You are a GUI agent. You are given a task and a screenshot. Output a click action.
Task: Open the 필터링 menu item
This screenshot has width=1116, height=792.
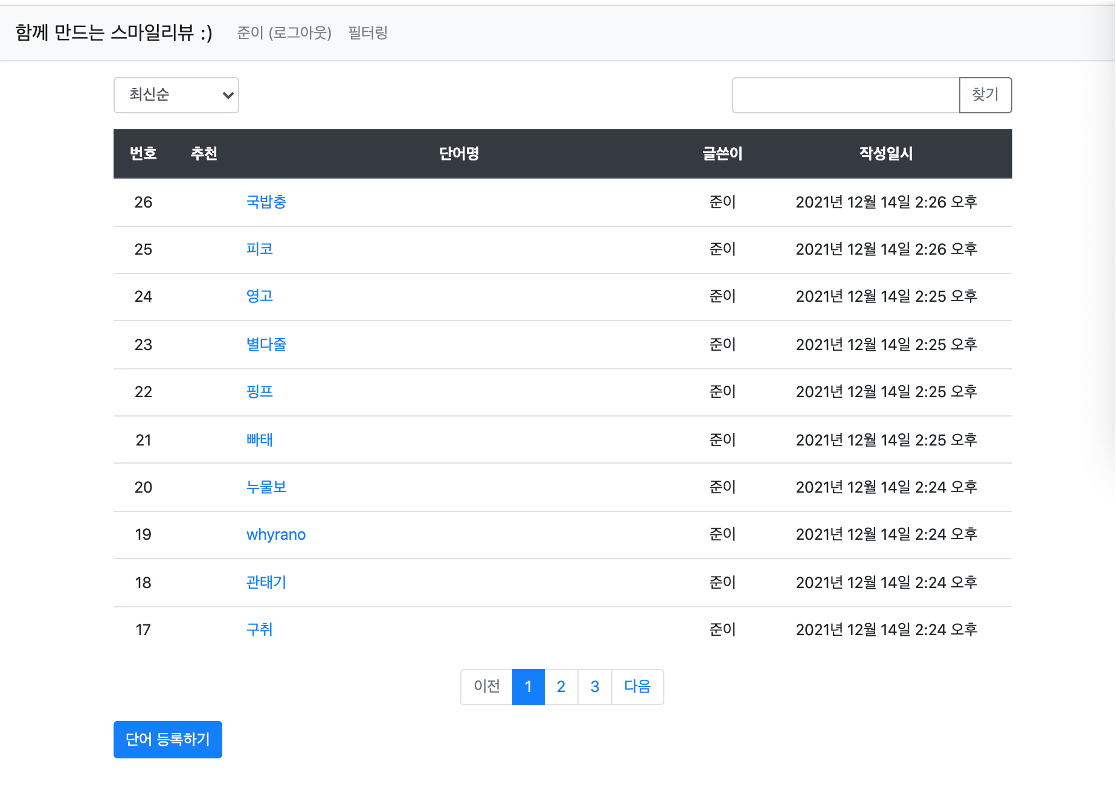point(367,33)
